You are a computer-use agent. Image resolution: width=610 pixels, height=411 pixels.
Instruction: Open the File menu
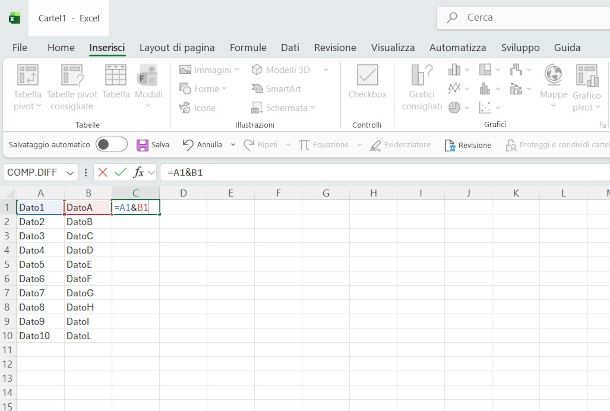point(20,47)
